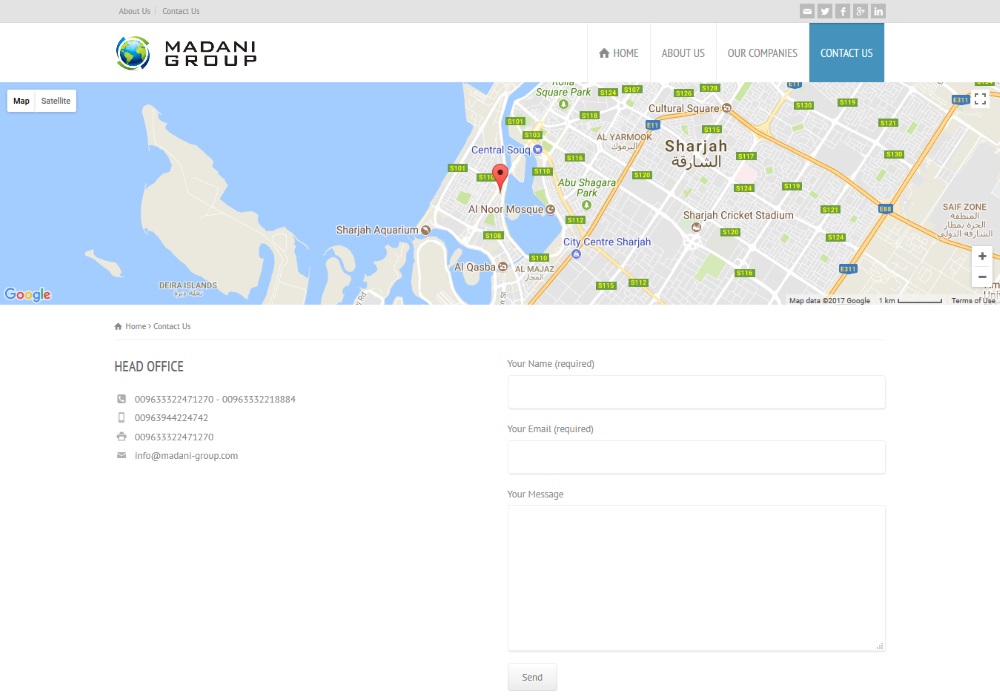This screenshot has width=1000, height=700.
Task: Click the City Centre Sharjah map marker
Action: point(576,254)
